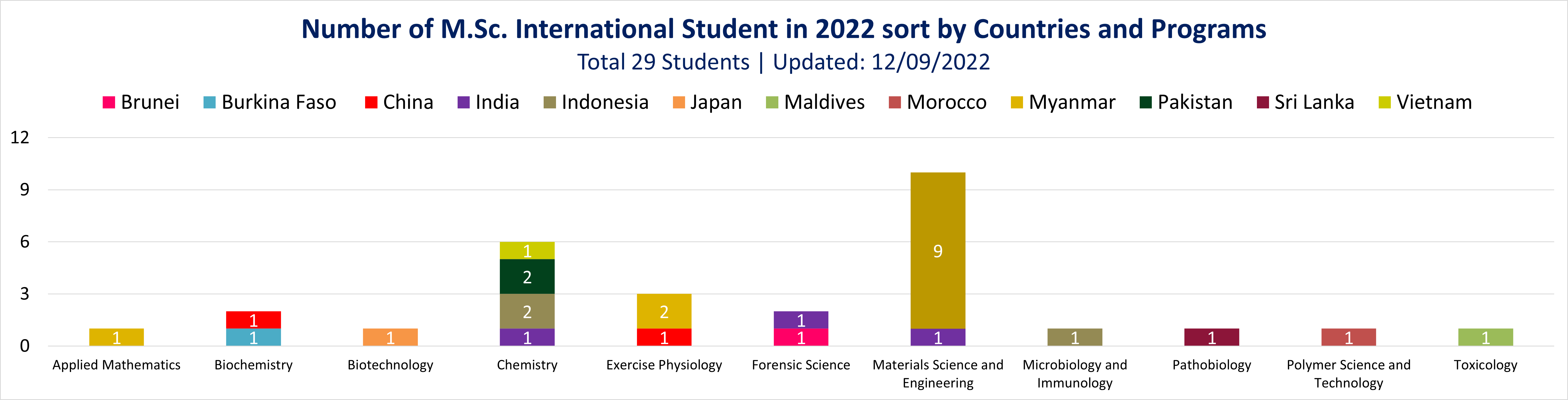The width and height of the screenshot is (1568, 400).
Task: Click the Pakistan legend label
Action: 1194,102
